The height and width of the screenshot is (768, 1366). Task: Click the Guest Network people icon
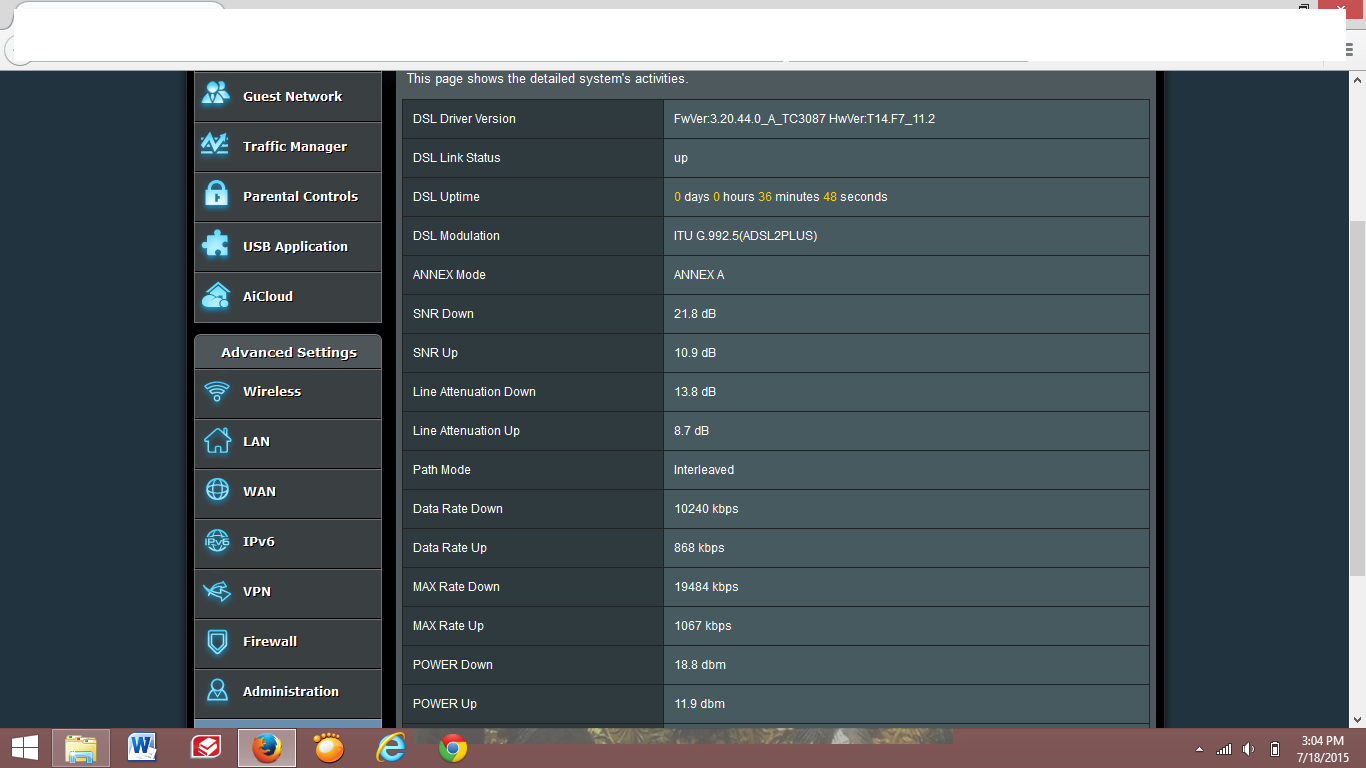pos(216,95)
